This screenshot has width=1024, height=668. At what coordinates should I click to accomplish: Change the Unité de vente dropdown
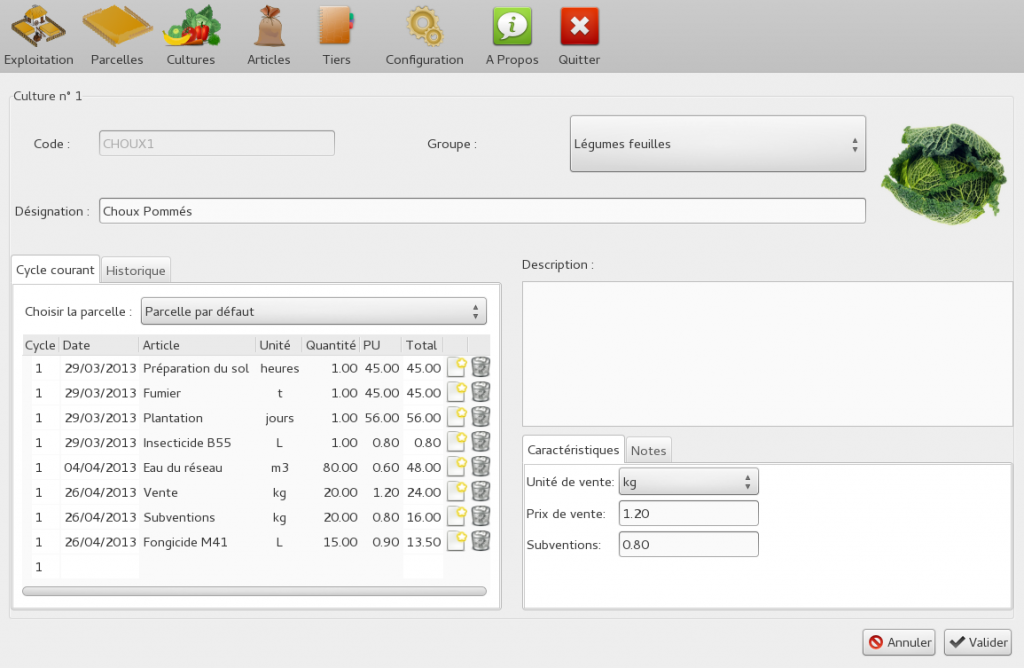click(688, 482)
